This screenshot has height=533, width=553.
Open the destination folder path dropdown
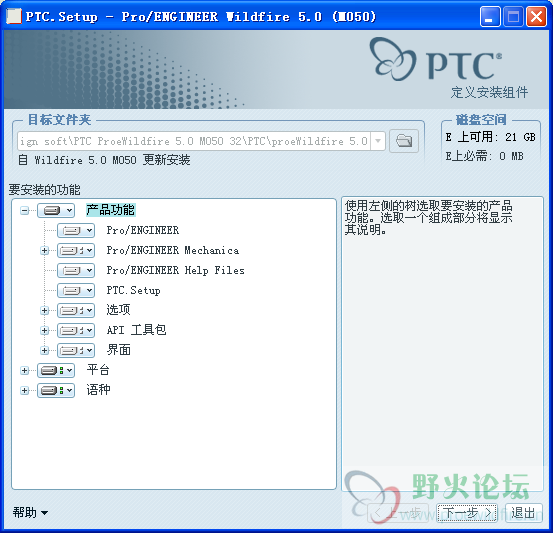coord(378,141)
